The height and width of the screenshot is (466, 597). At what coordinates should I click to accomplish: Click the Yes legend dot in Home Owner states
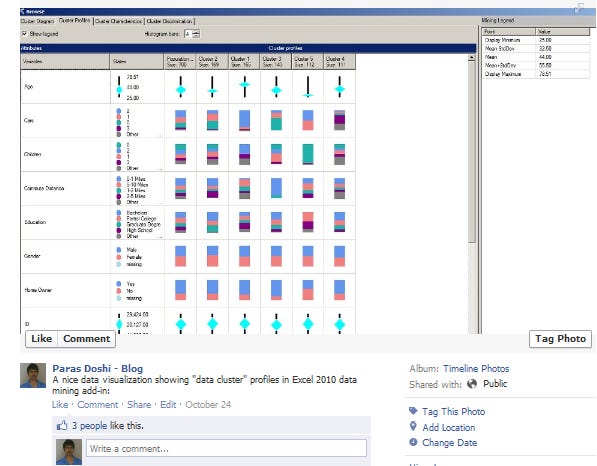(119, 284)
